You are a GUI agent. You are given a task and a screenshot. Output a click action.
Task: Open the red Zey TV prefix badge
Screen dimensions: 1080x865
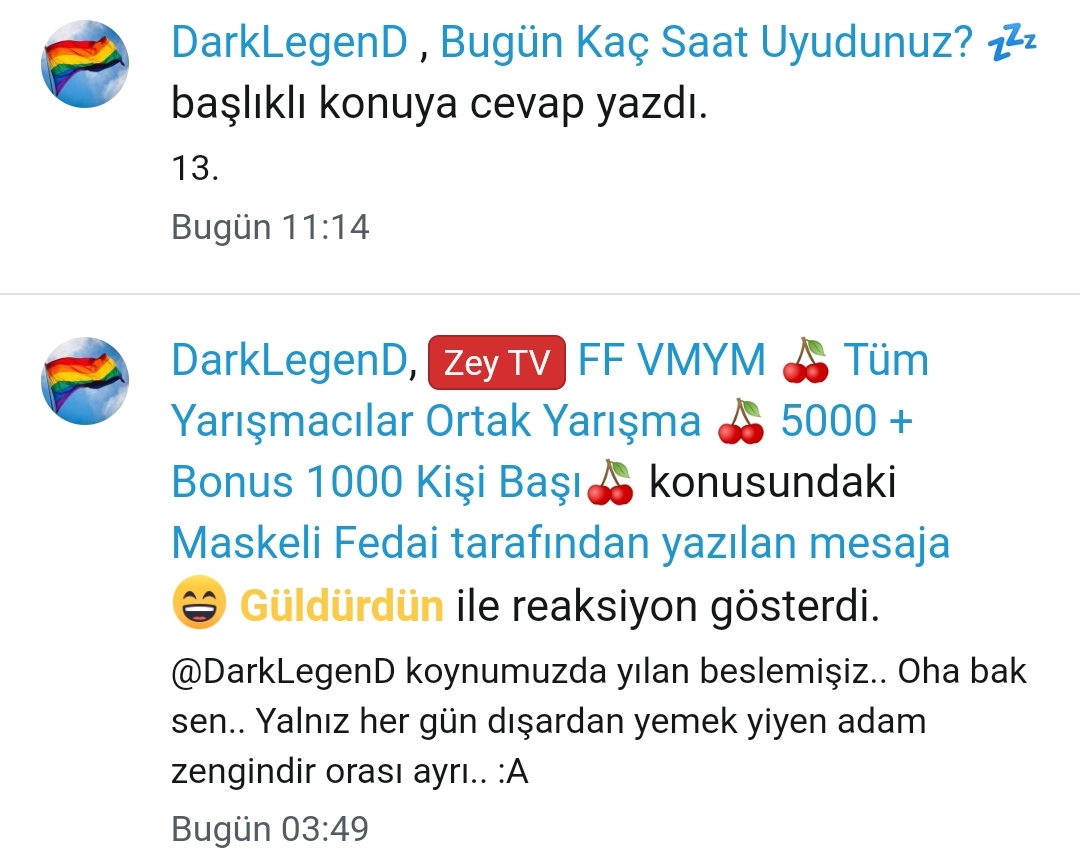(497, 362)
